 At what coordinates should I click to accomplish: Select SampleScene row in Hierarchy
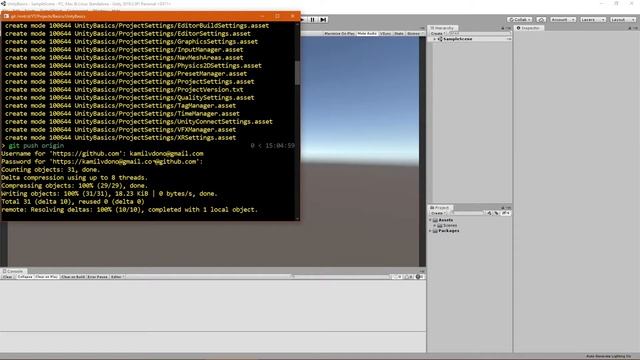[471, 39]
